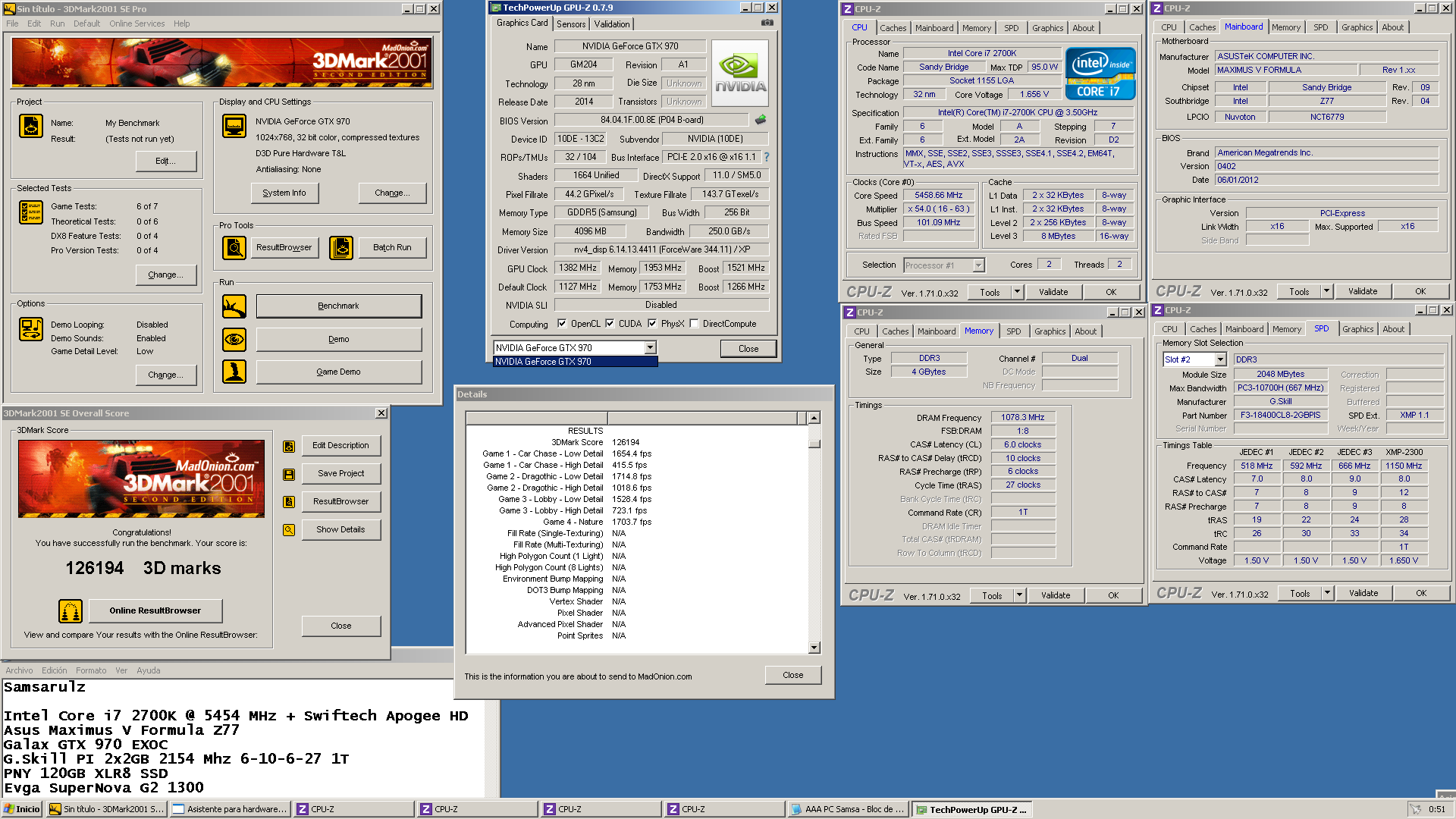Click the Save Project floppy icon

point(289,475)
